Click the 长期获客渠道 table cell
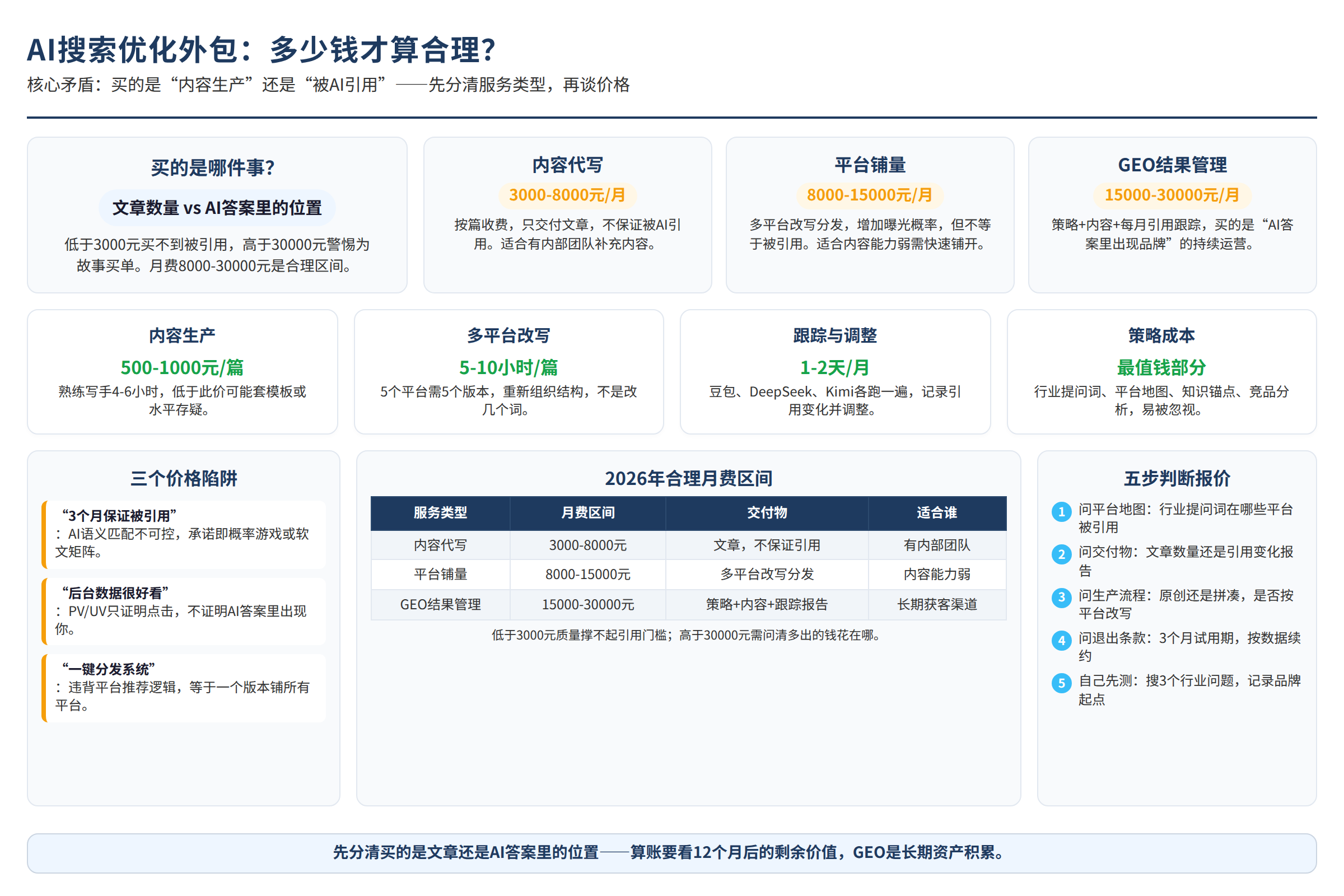This screenshot has height=896, width=1344. coord(937,605)
